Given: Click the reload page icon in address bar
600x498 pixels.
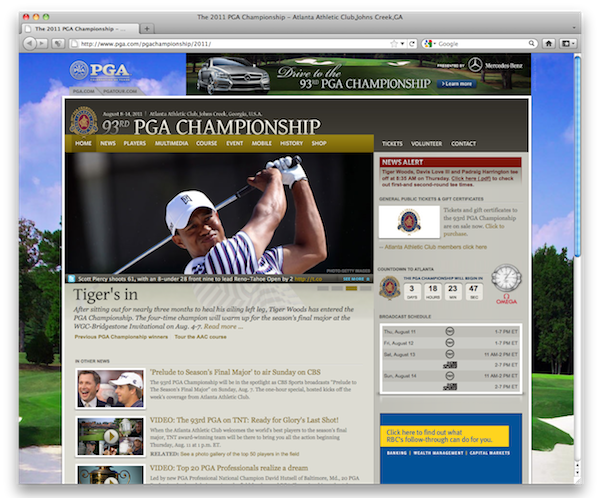Looking at the screenshot, I should pos(412,44).
